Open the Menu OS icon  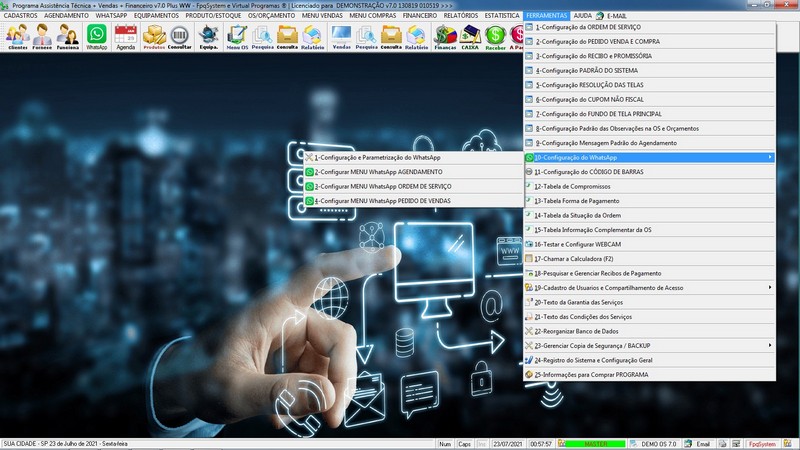pyautogui.click(x=237, y=37)
